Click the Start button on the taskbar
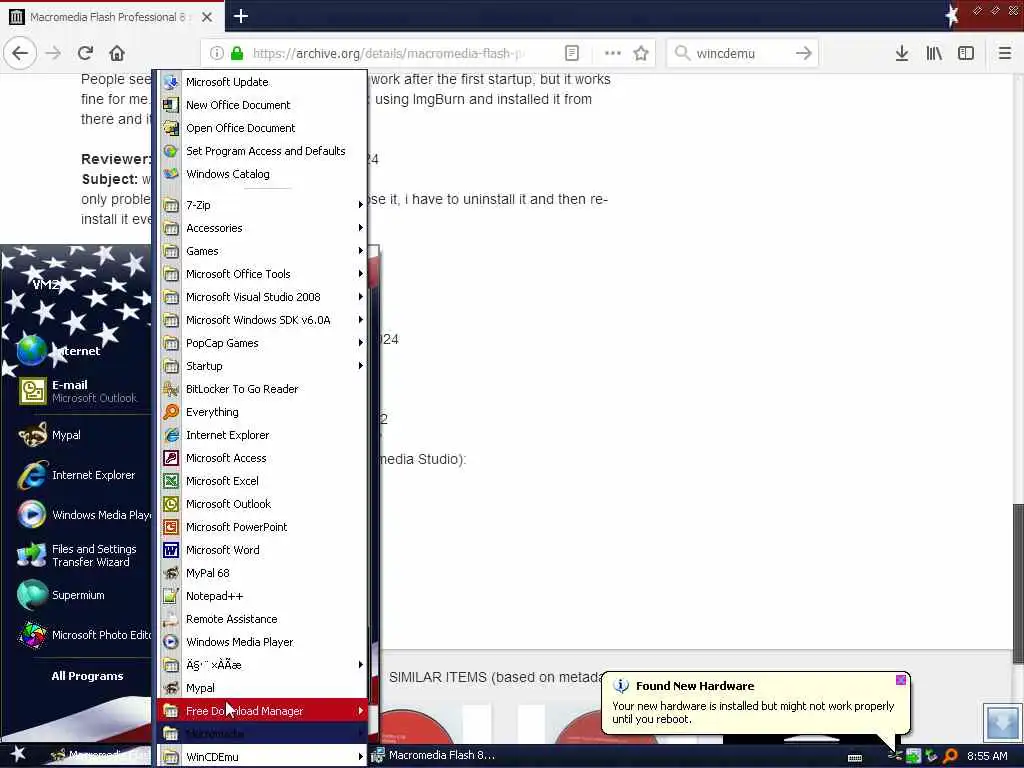Image resolution: width=1024 pixels, height=768 pixels. tap(18, 754)
